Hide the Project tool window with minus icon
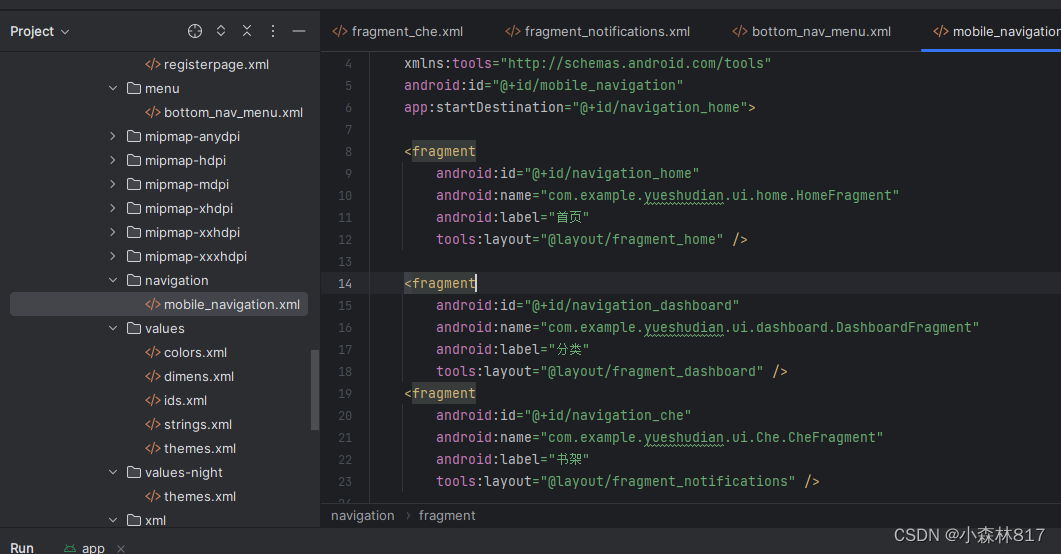 coord(298,31)
